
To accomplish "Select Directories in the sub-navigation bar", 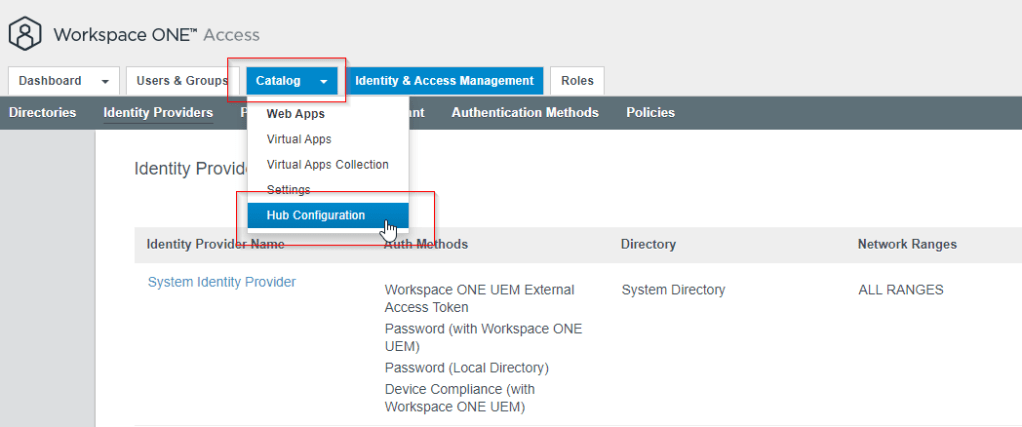I will coord(42,112).
